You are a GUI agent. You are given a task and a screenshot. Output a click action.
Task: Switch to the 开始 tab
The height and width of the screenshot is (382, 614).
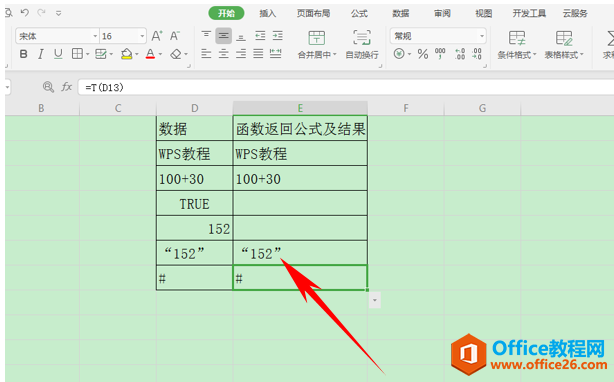[226, 13]
